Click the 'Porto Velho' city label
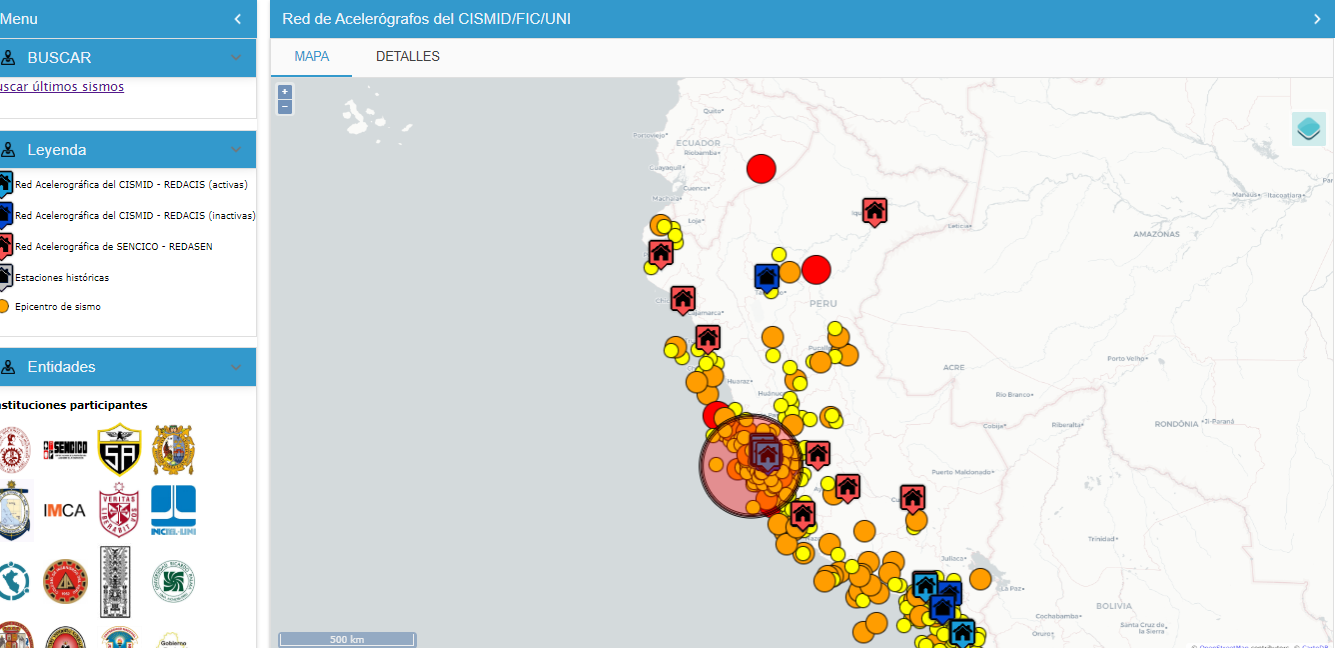 click(1127, 358)
